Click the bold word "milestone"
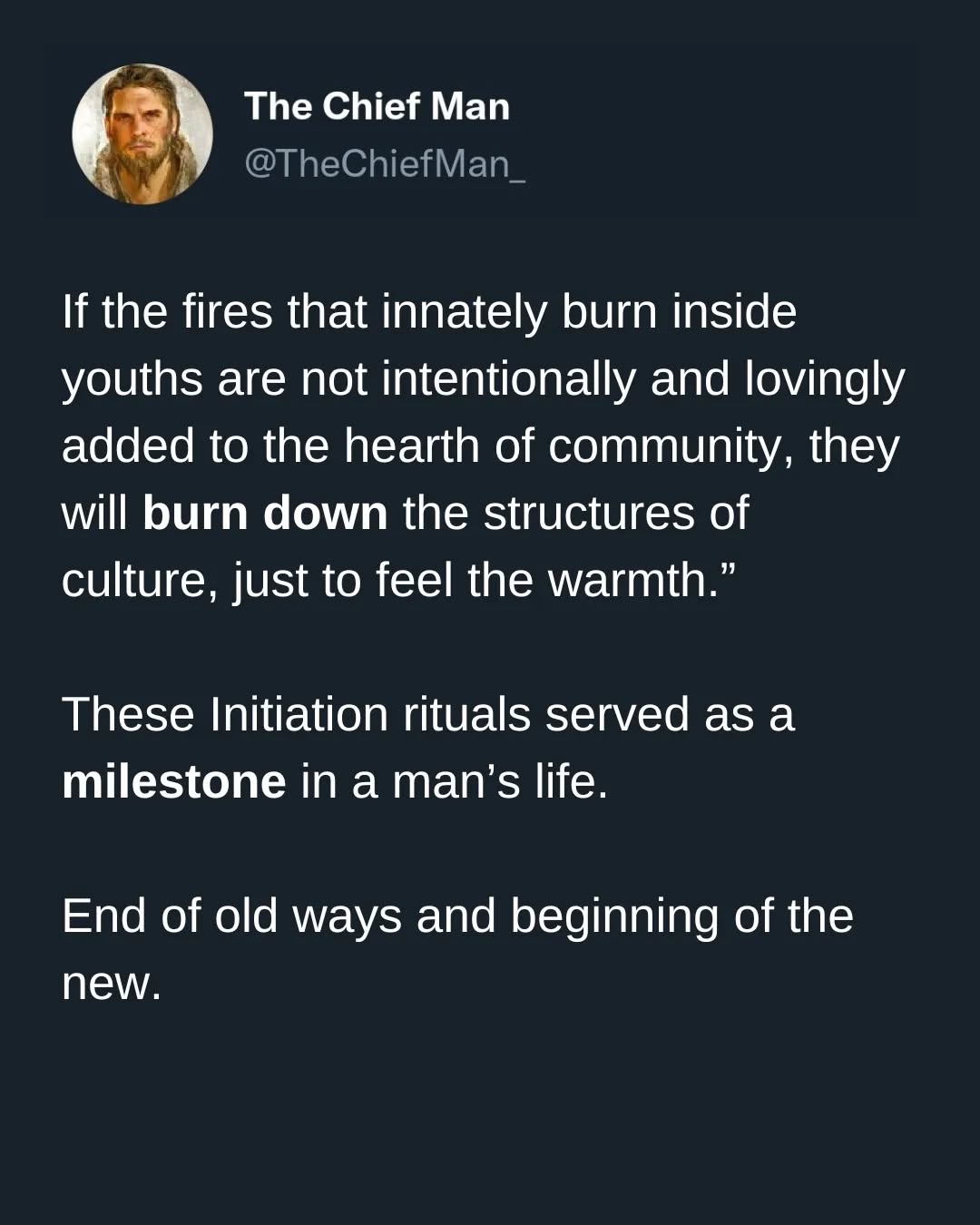The height and width of the screenshot is (1225, 980). click(174, 782)
